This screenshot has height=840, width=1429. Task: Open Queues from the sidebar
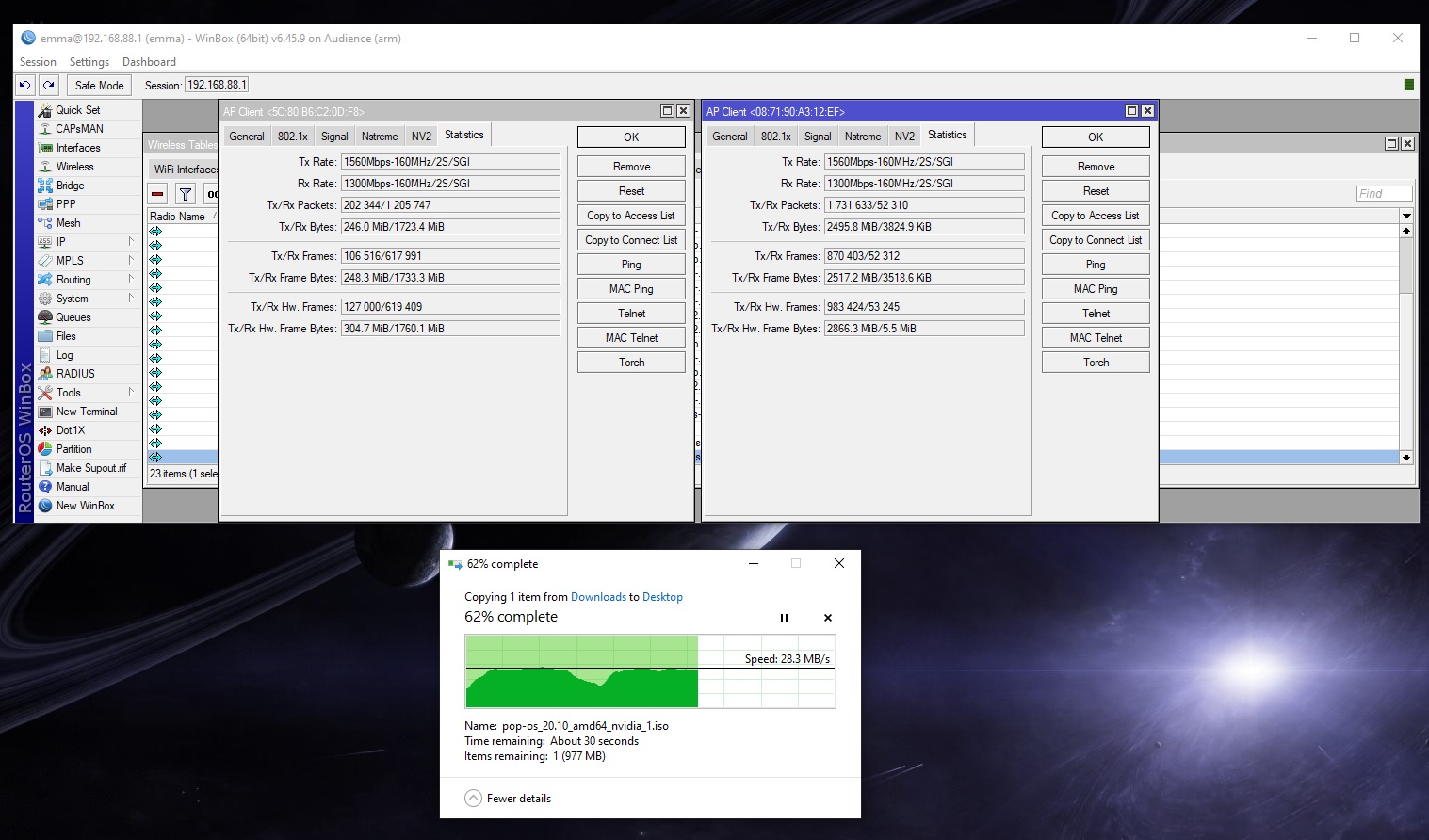(x=73, y=317)
